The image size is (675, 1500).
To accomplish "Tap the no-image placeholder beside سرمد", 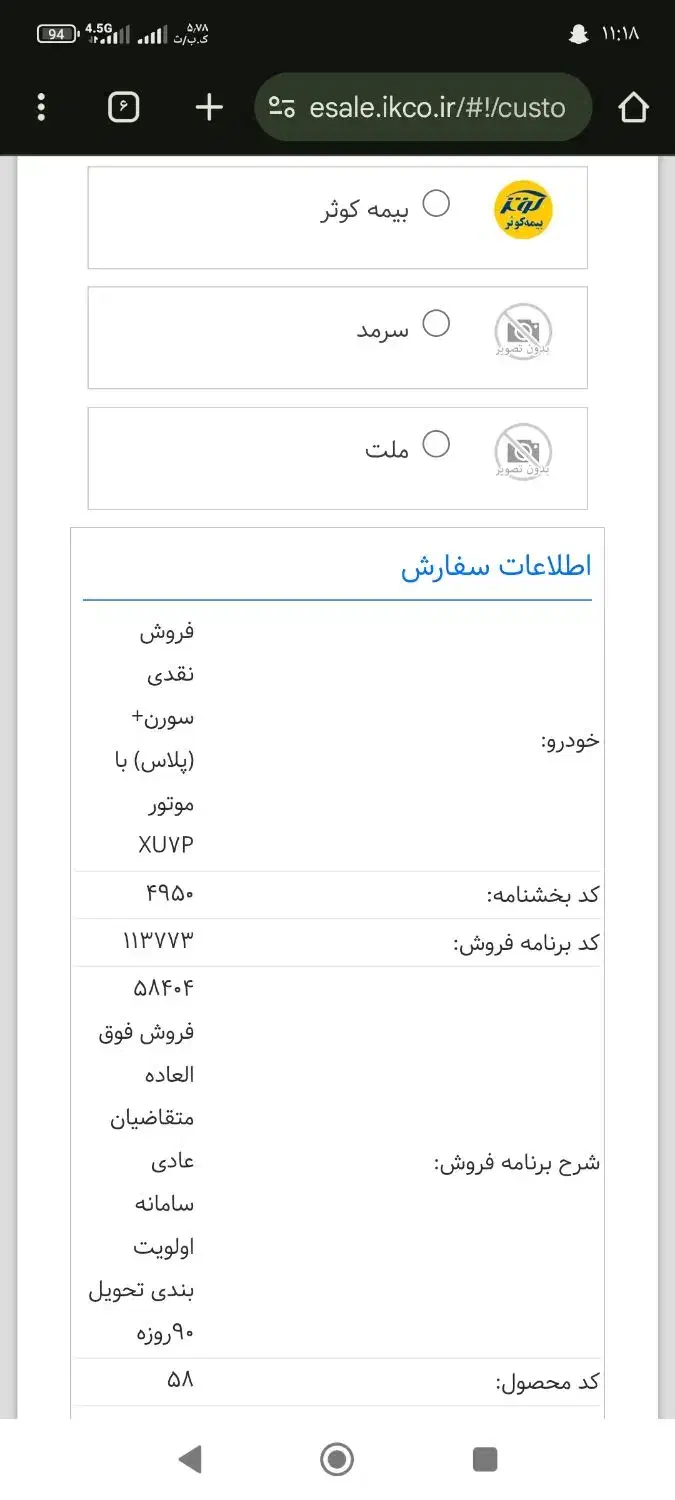I will click(x=522, y=330).
